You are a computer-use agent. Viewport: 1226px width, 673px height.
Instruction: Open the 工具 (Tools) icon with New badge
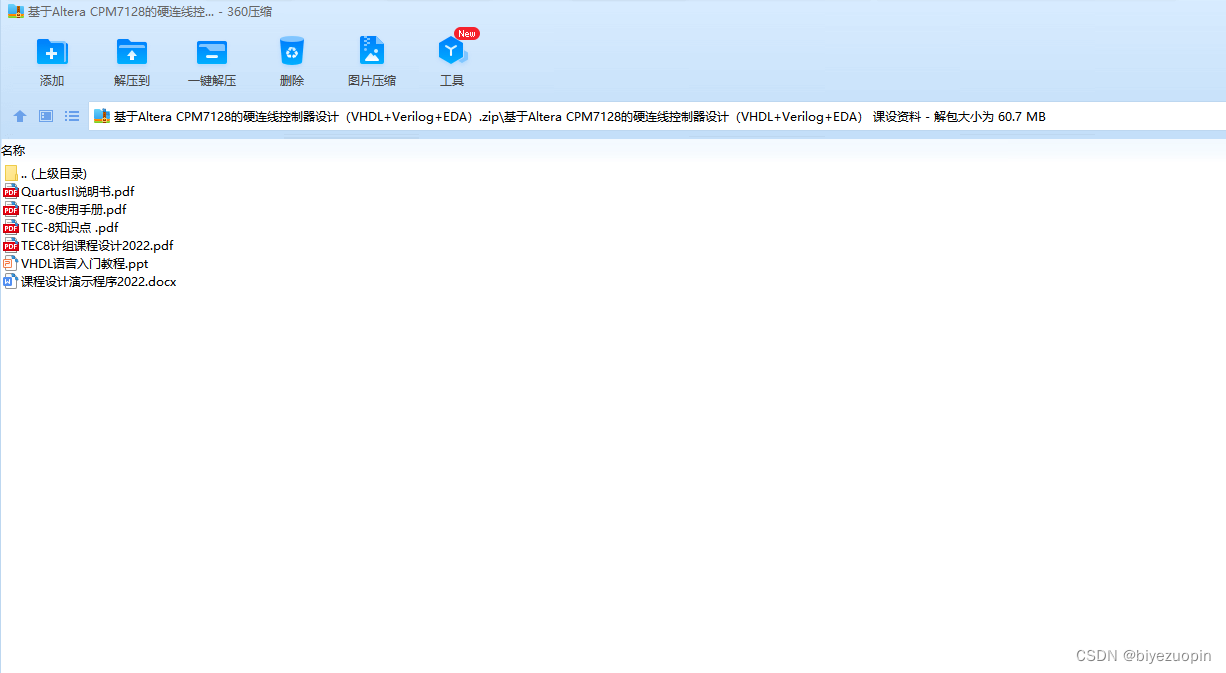click(x=452, y=51)
